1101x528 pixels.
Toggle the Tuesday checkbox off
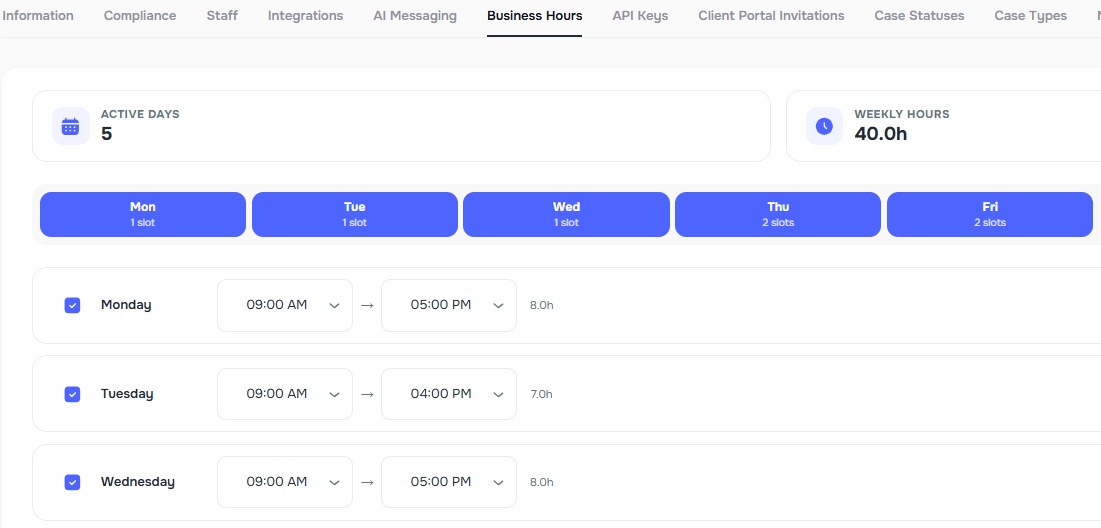pyautogui.click(x=72, y=394)
